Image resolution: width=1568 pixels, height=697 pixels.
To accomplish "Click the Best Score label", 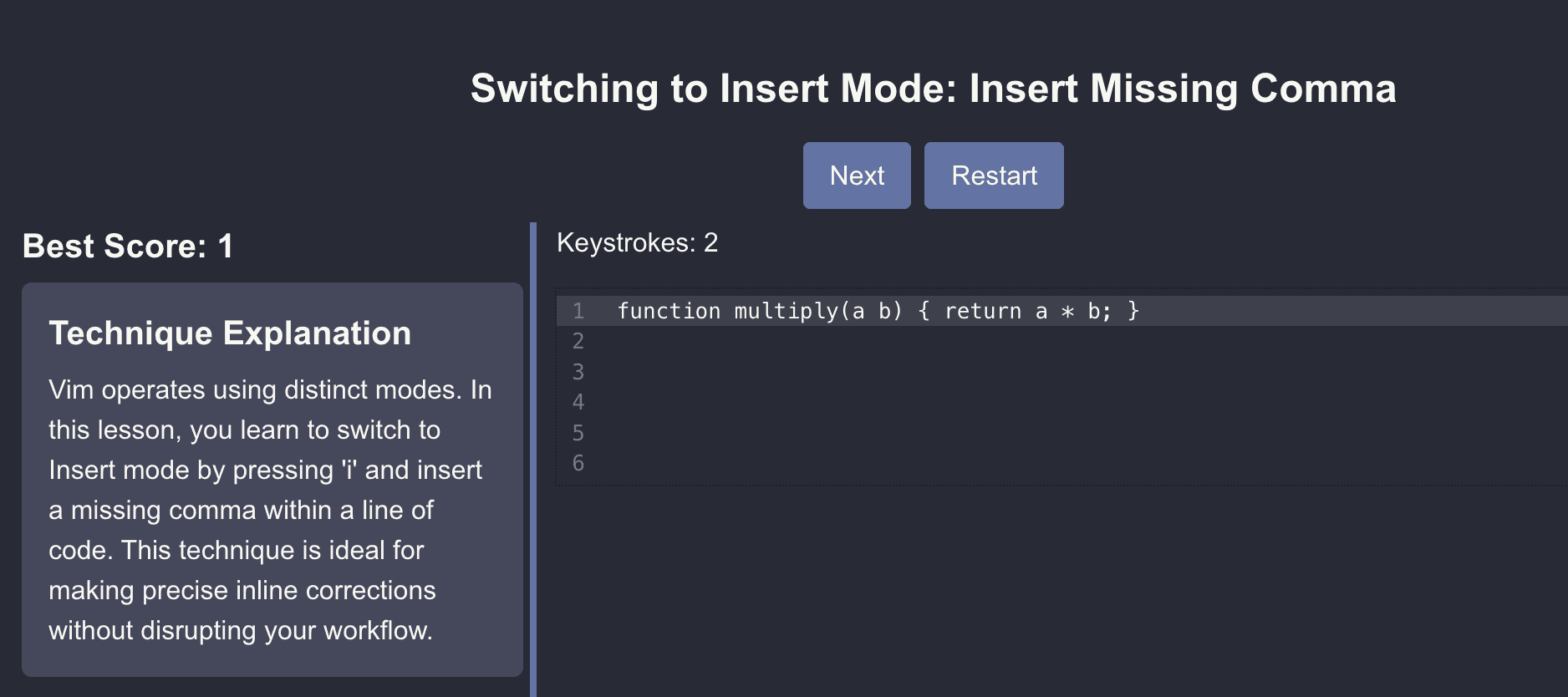I will [128, 247].
